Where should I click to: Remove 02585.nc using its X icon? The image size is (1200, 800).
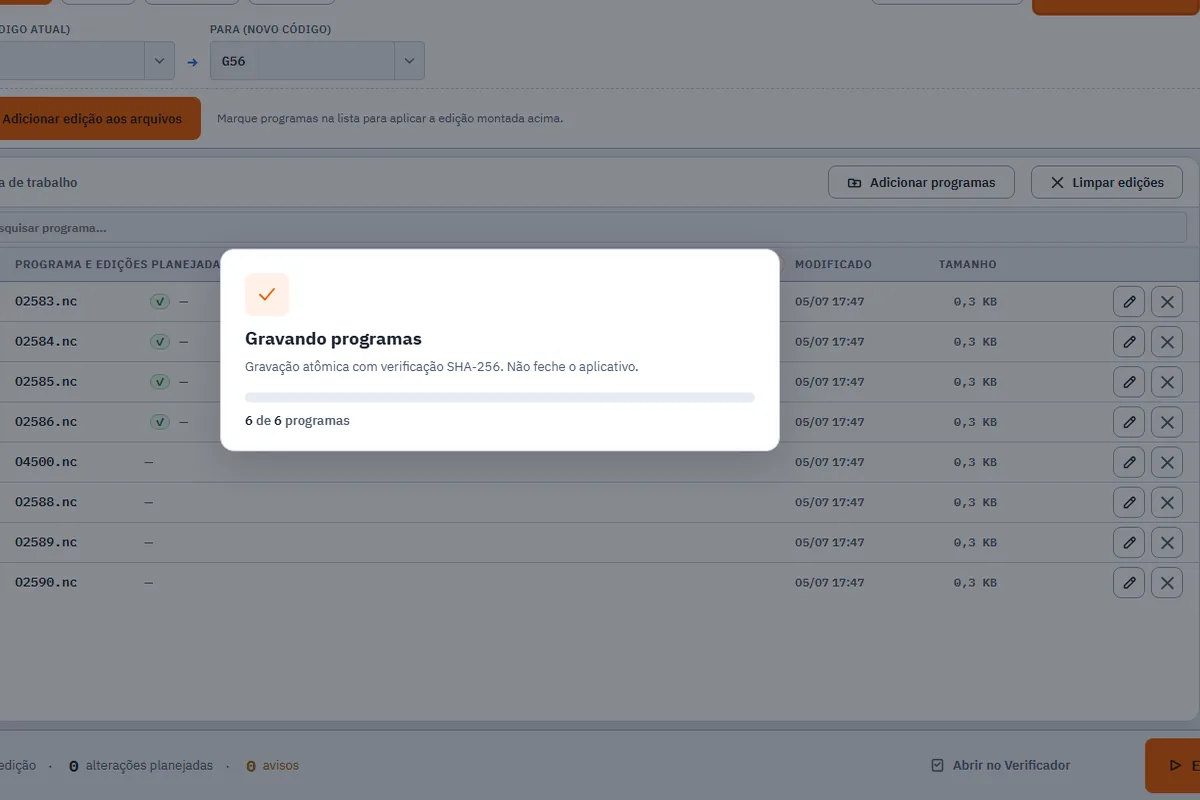click(x=1167, y=381)
